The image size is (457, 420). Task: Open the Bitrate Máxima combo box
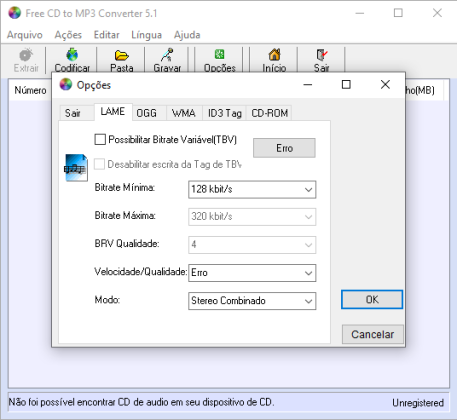252,217
